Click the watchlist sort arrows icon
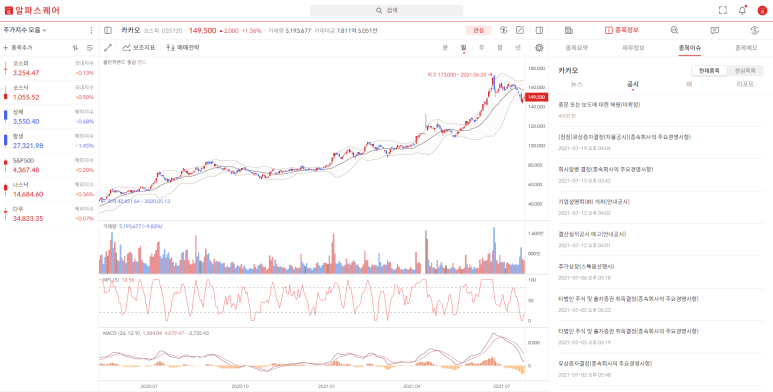This screenshot has width=773, height=392. point(75,48)
